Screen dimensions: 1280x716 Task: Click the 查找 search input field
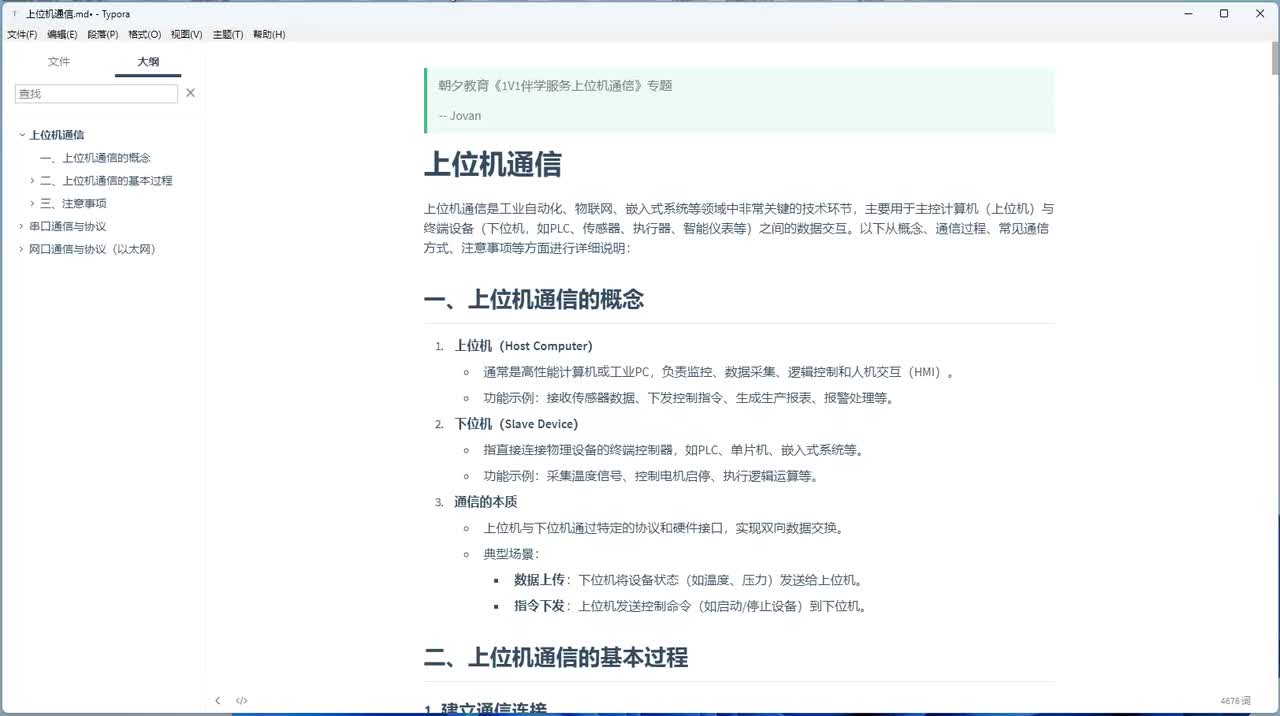(96, 93)
